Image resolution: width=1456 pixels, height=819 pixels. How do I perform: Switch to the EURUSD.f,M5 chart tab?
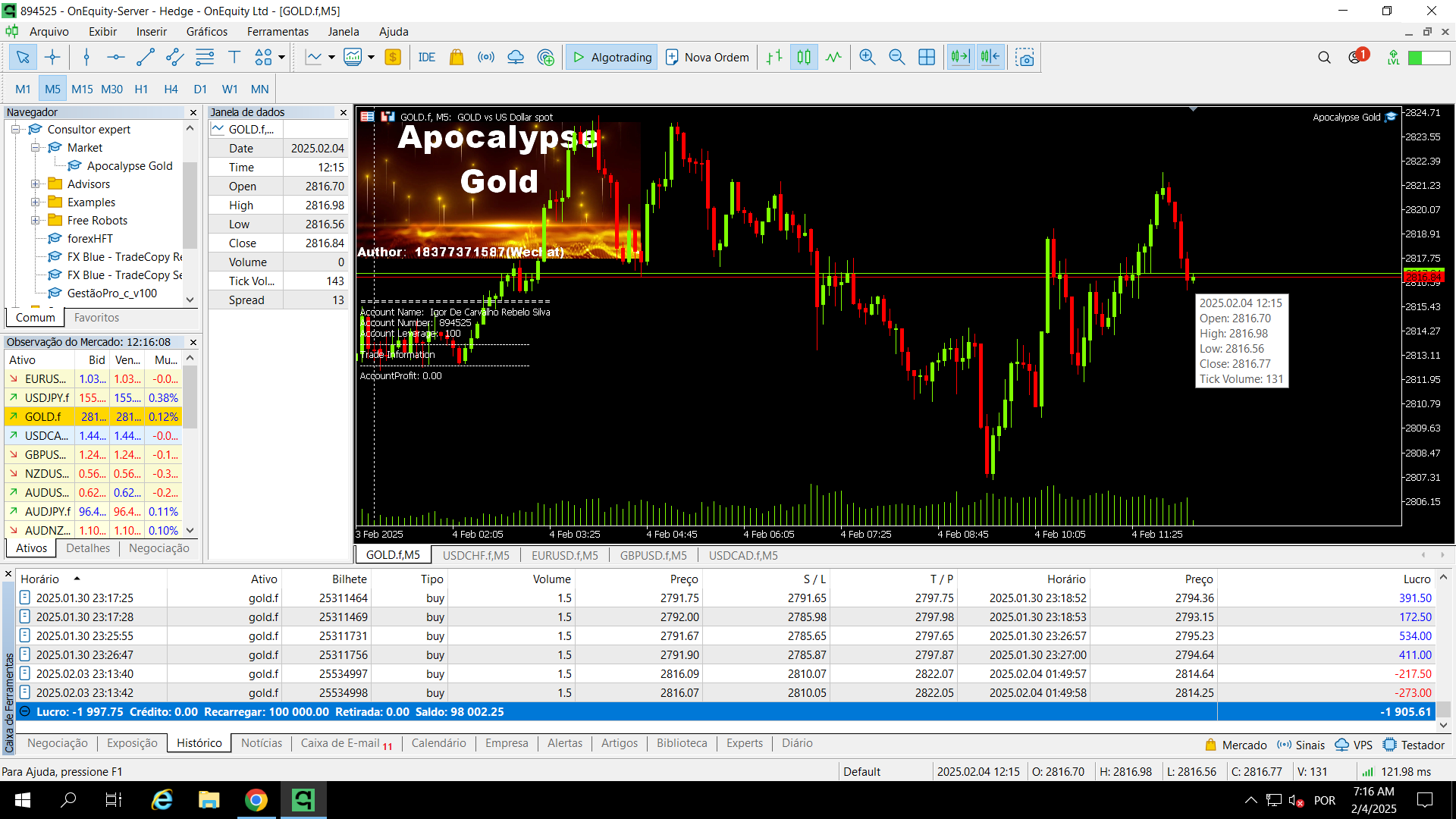pyautogui.click(x=564, y=556)
